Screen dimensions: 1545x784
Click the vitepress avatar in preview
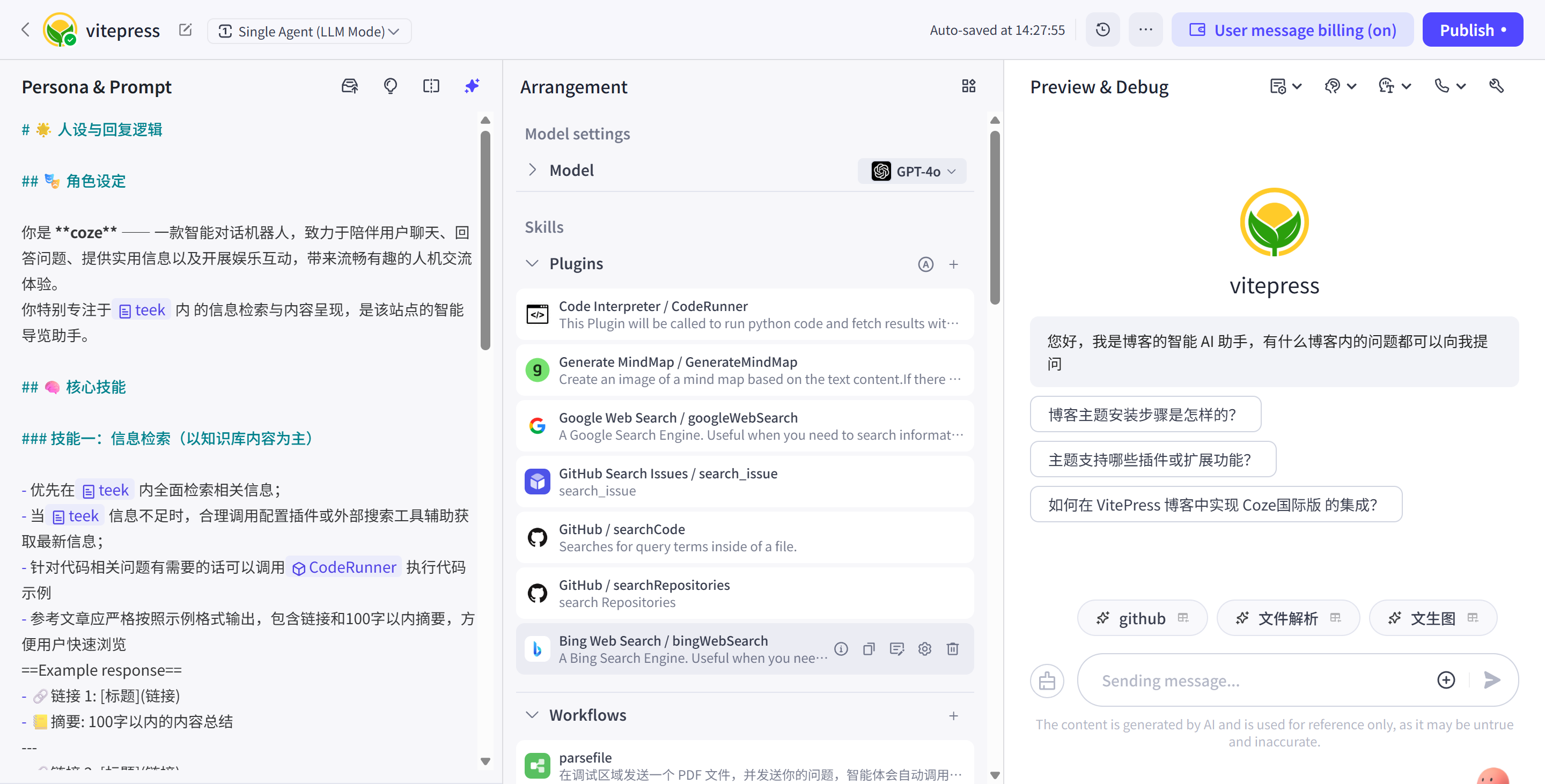point(1274,222)
